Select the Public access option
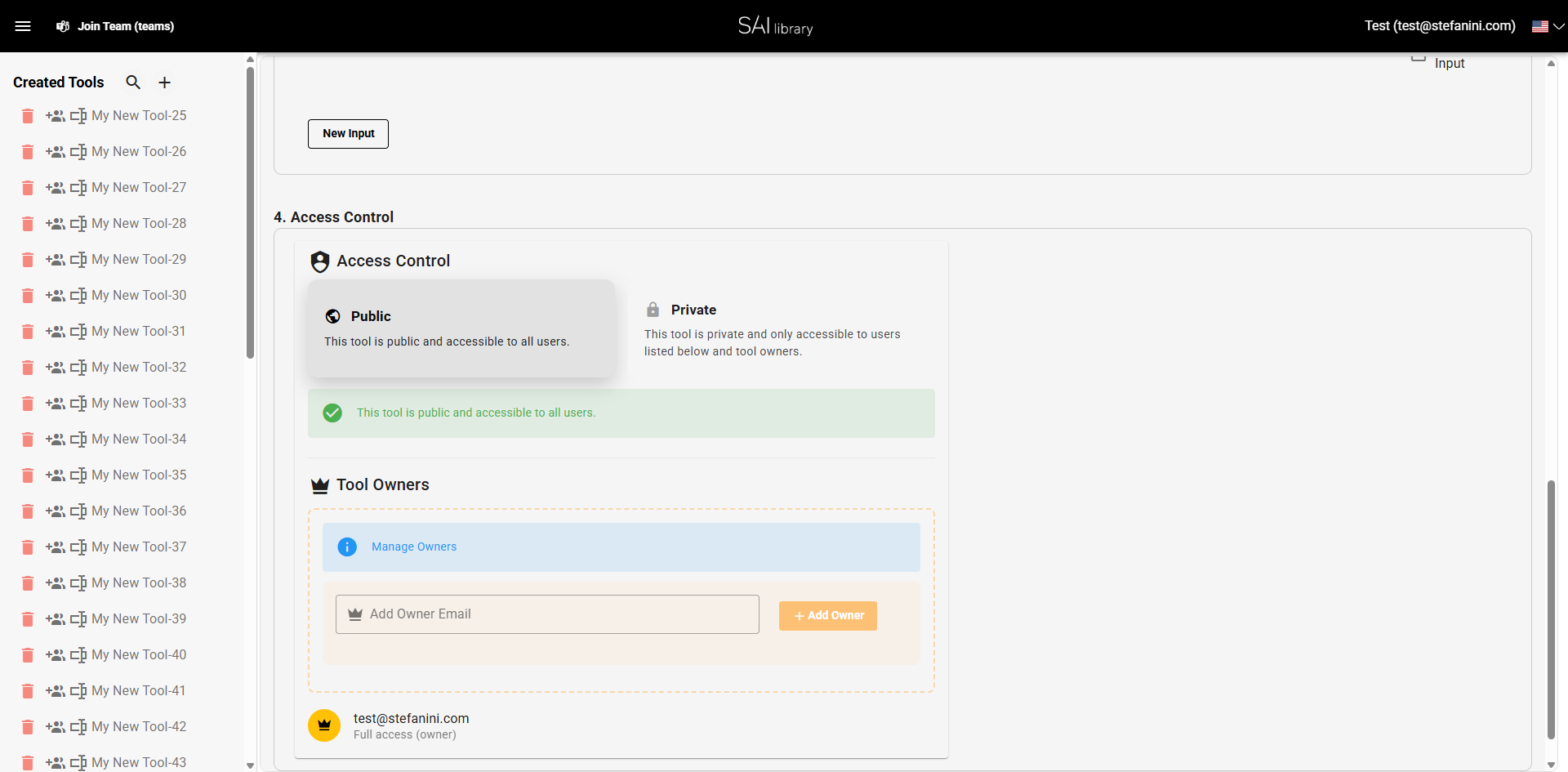The image size is (1568, 772). 461,328
